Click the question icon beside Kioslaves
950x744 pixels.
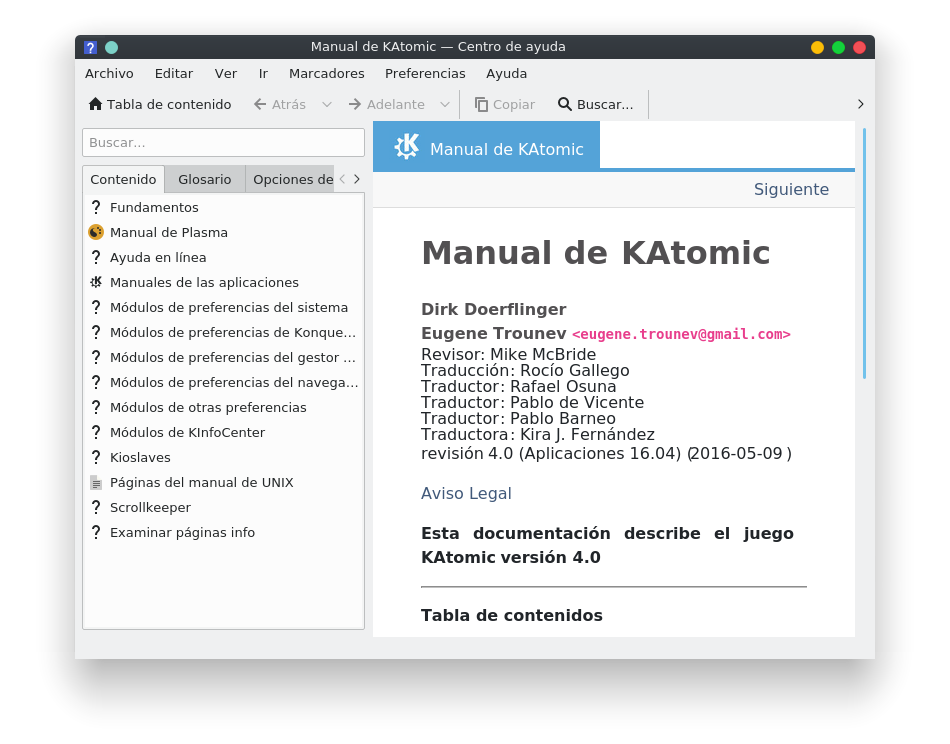[96, 457]
